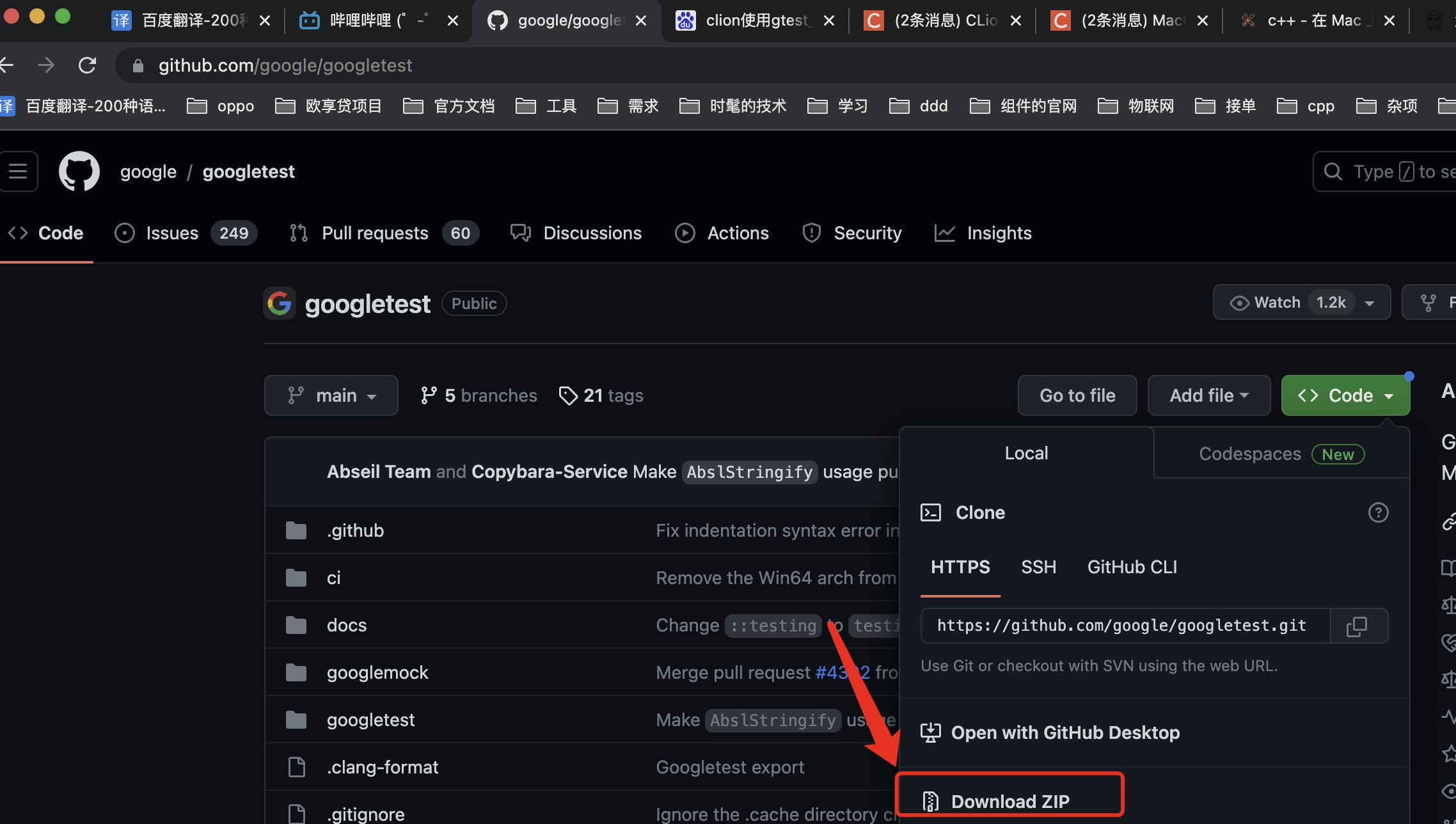Viewport: 1456px width, 824px height.
Task: Open the 官方文档 bookmarks folder
Action: [449, 106]
